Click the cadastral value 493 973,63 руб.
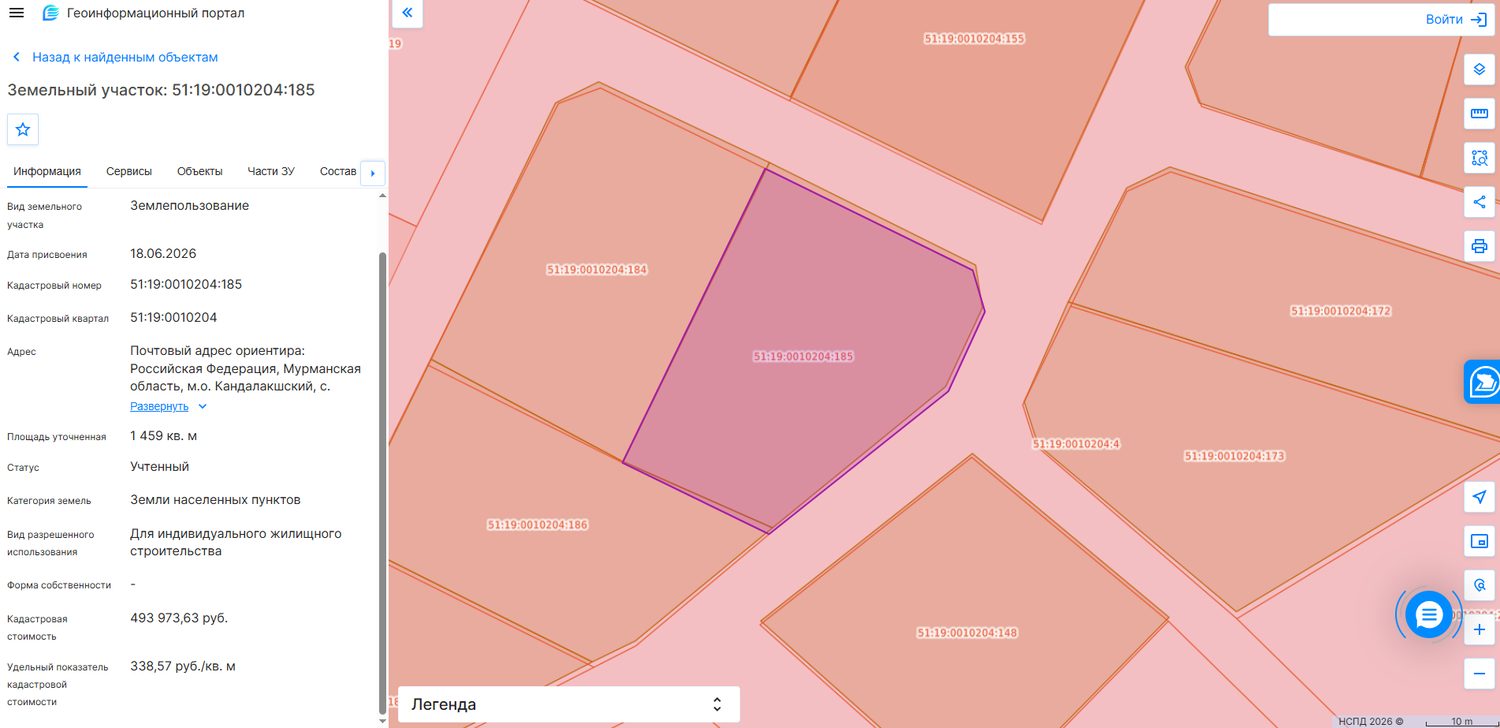The width and height of the screenshot is (1500, 728). [179, 618]
